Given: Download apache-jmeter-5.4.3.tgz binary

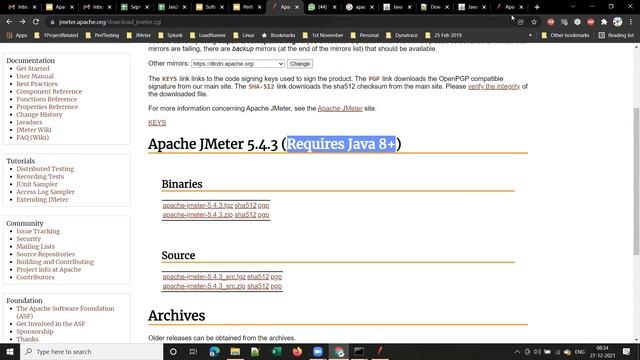Looking at the screenshot, I should (x=198, y=205).
